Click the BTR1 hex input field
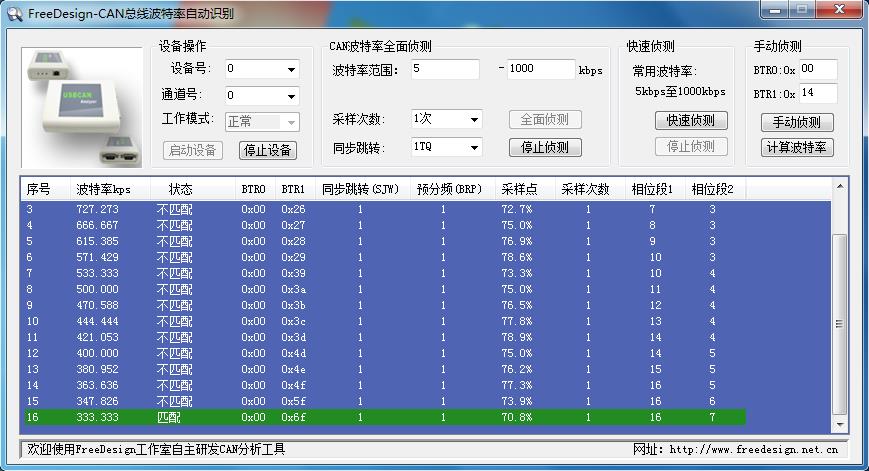This screenshot has width=869, height=471. point(818,93)
